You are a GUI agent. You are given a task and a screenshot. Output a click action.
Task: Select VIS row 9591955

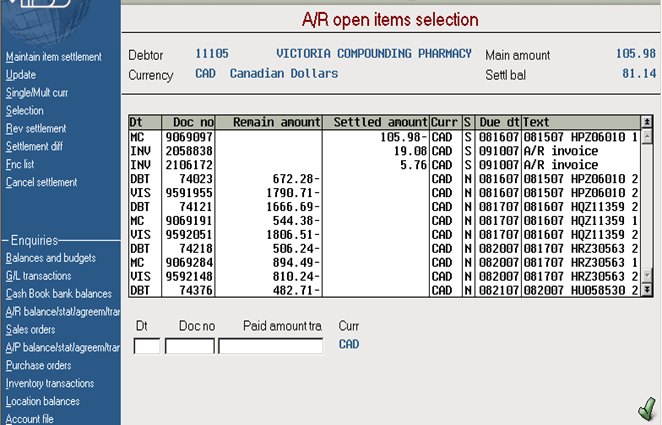385,193
